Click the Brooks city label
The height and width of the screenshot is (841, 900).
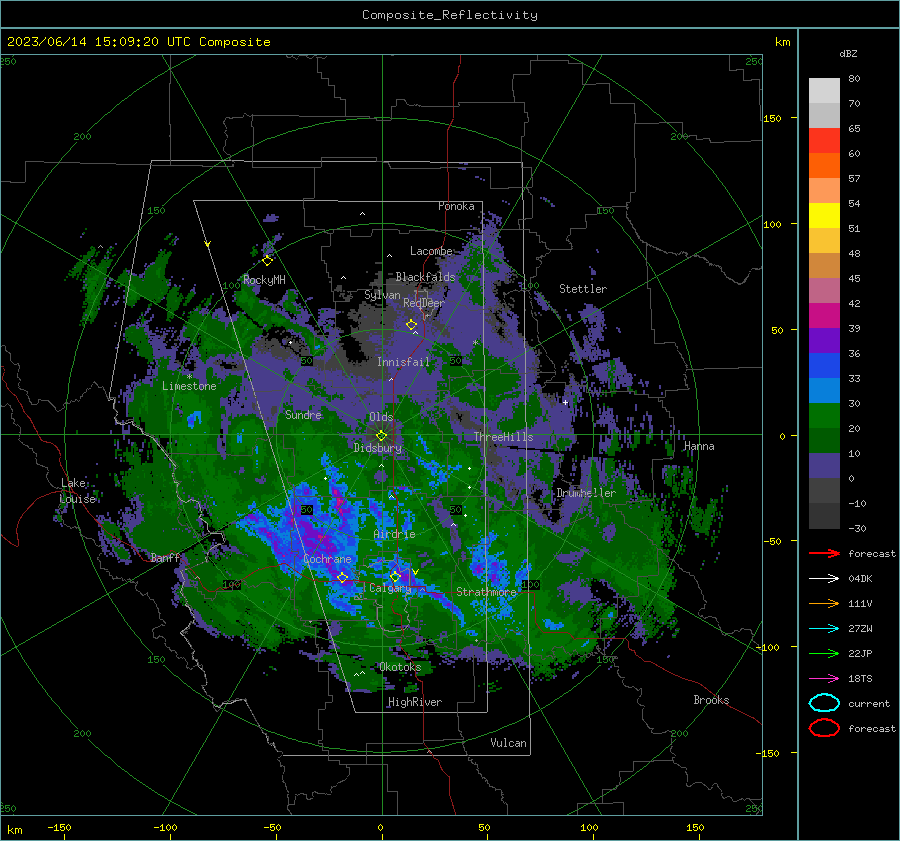(711, 700)
